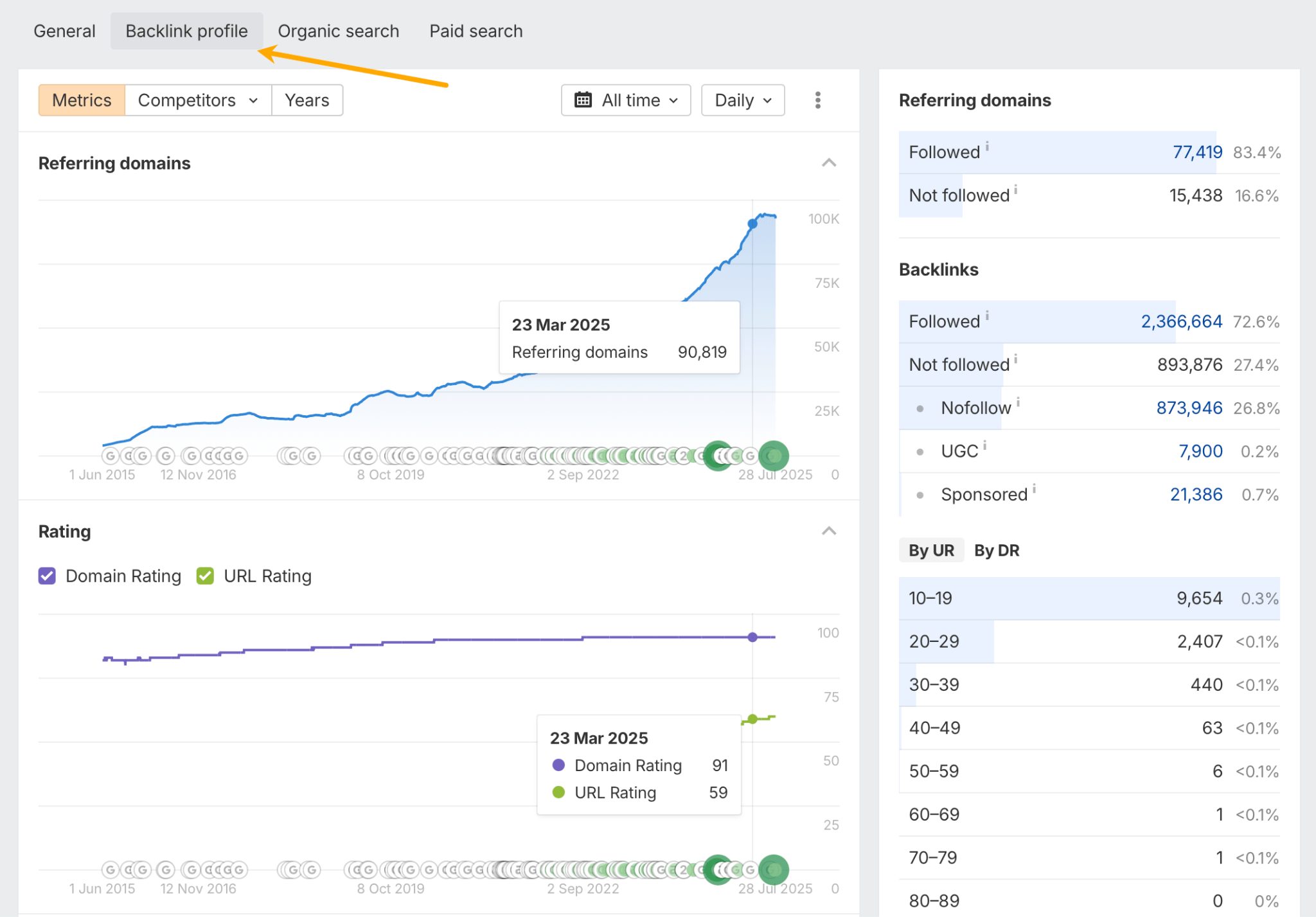Image resolution: width=1316 pixels, height=917 pixels.
Task: Click the Google marker cluster near 2 Sep 2022
Action: pyautogui.click(x=583, y=455)
